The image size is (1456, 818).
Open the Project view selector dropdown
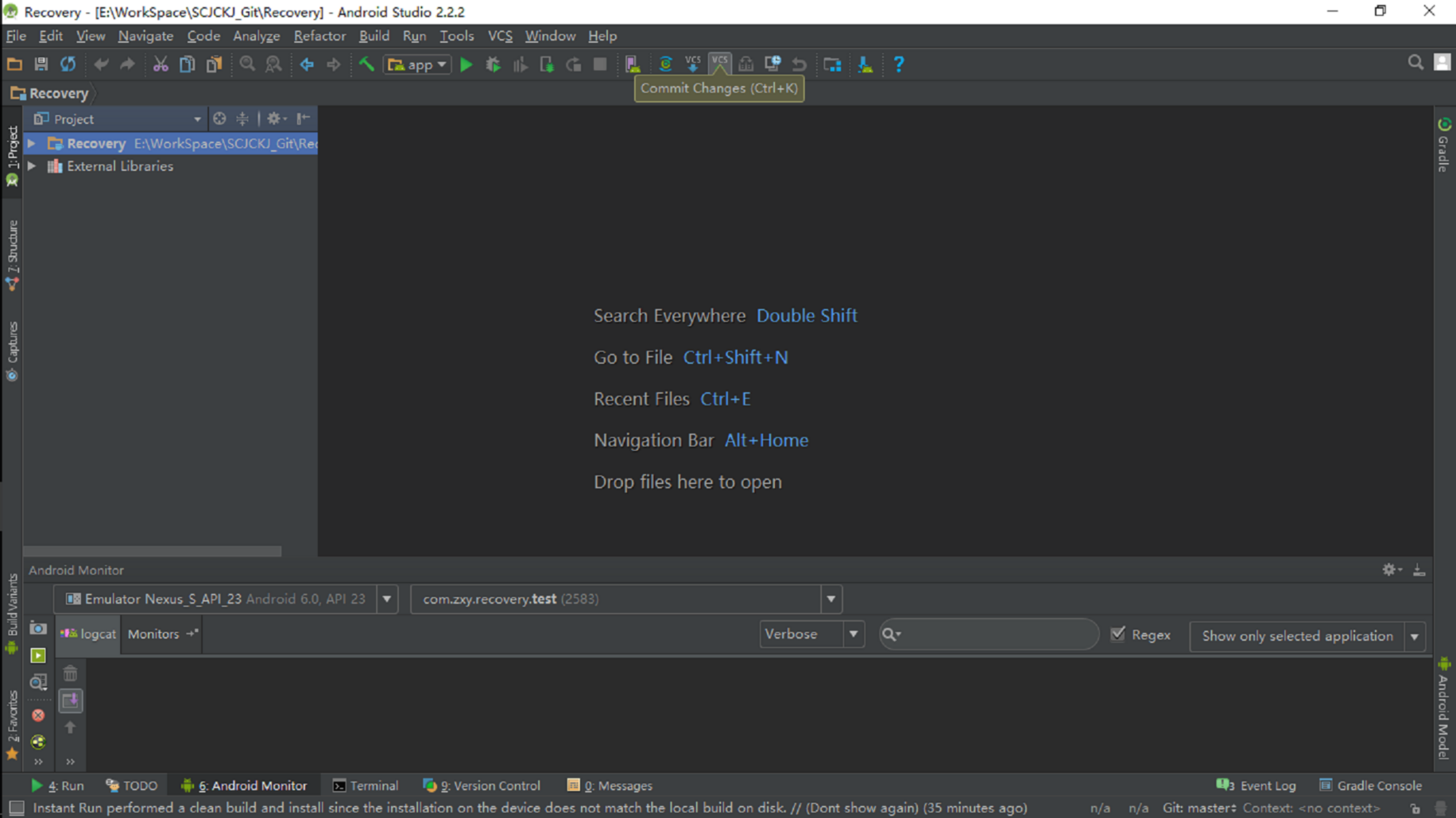click(x=117, y=118)
